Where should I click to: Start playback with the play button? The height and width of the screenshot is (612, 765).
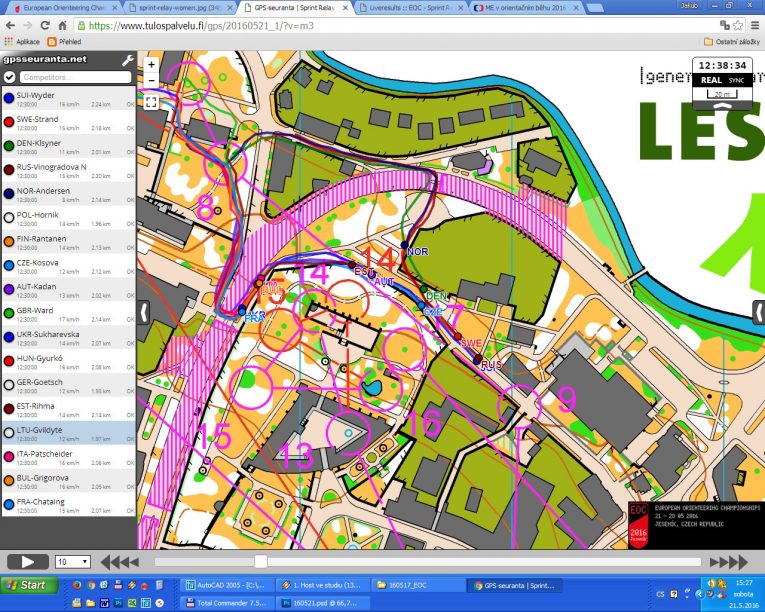28,562
